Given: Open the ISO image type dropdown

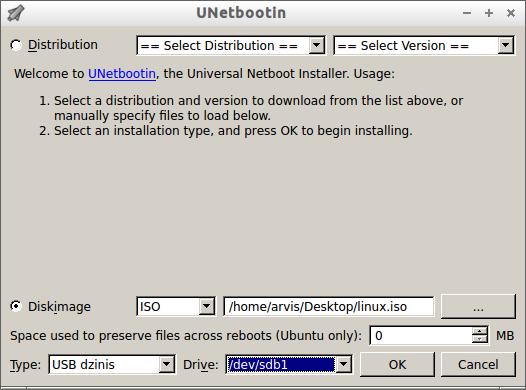Looking at the screenshot, I should click(176, 306).
